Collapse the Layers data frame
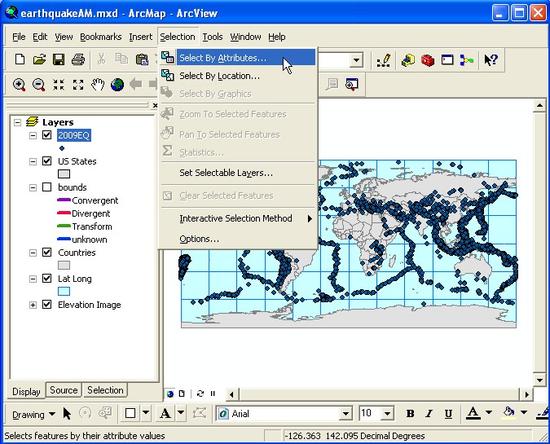Viewport: 550px width, 444px height. click(x=17, y=122)
